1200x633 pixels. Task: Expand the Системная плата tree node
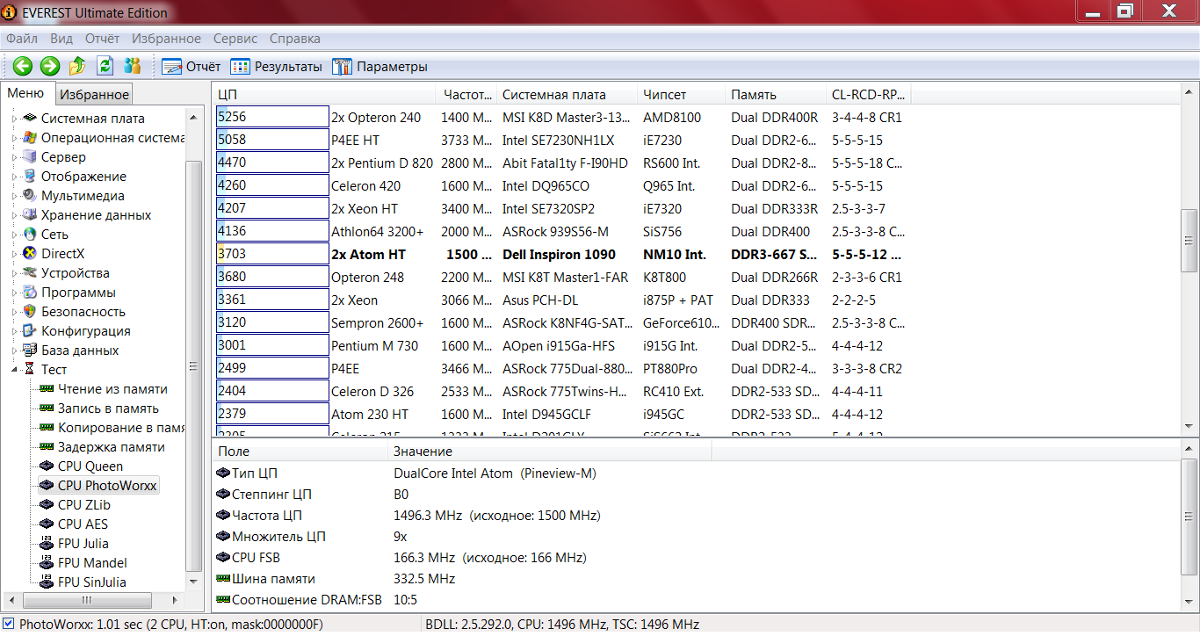15,118
